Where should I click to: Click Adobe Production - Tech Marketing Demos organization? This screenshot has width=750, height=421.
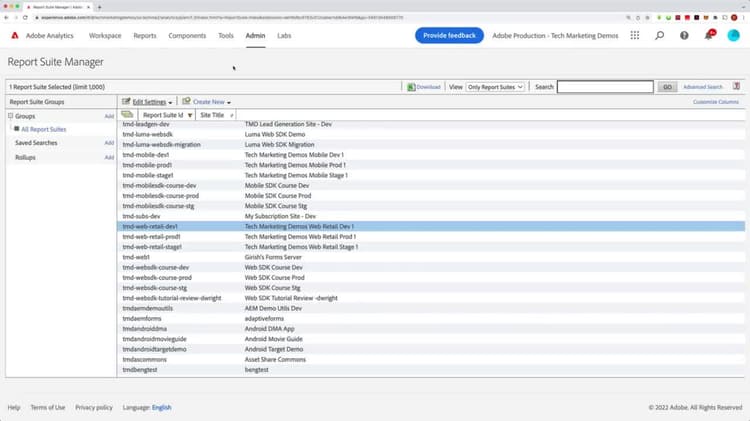pyautogui.click(x=555, y=35)
